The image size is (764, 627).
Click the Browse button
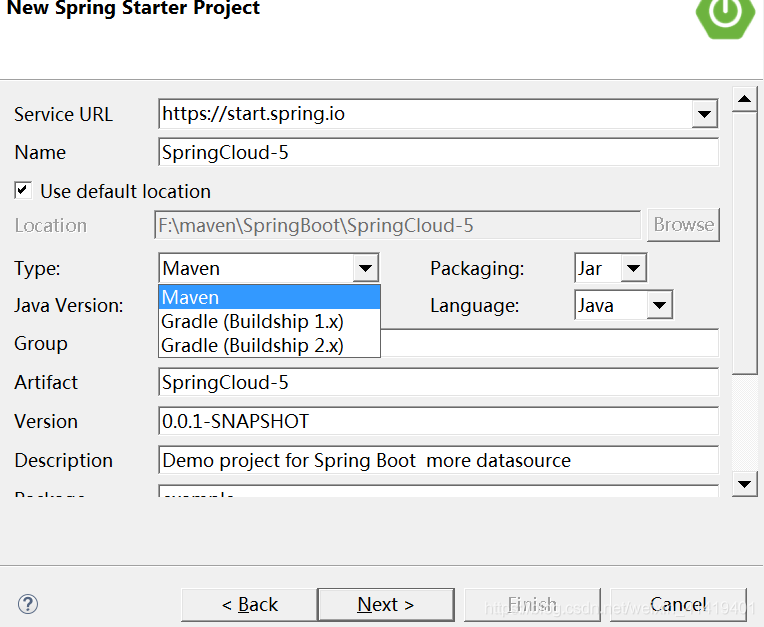(x=684, y=225)
